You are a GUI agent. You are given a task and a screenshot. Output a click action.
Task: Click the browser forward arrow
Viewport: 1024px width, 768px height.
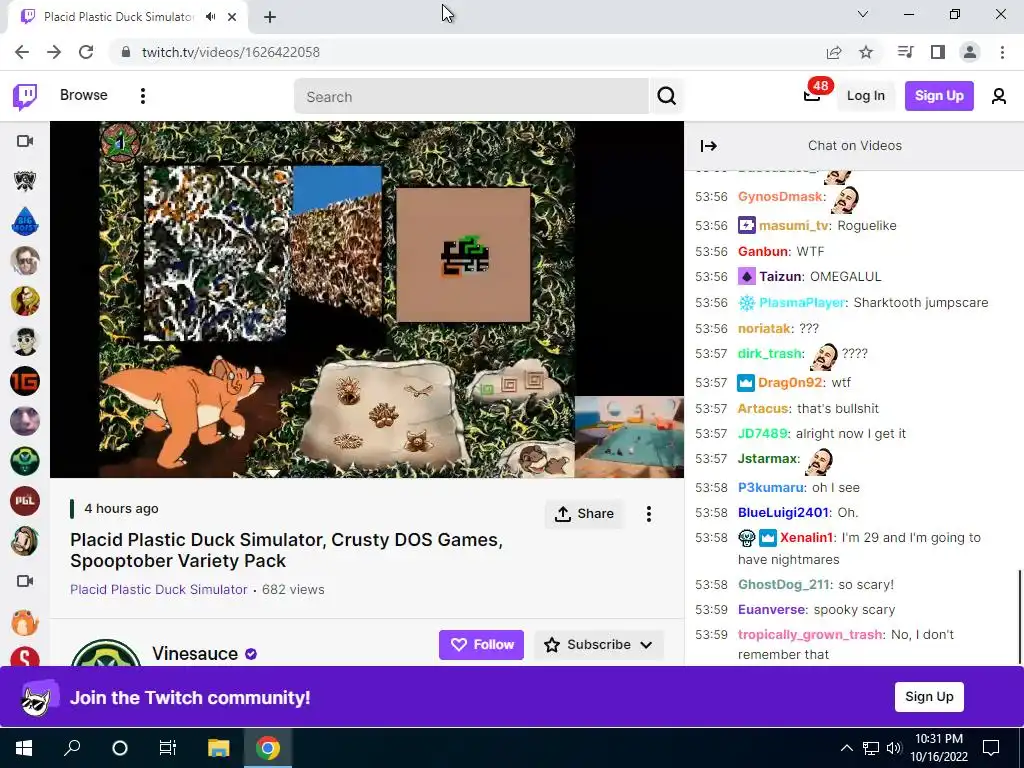(54, 52)
